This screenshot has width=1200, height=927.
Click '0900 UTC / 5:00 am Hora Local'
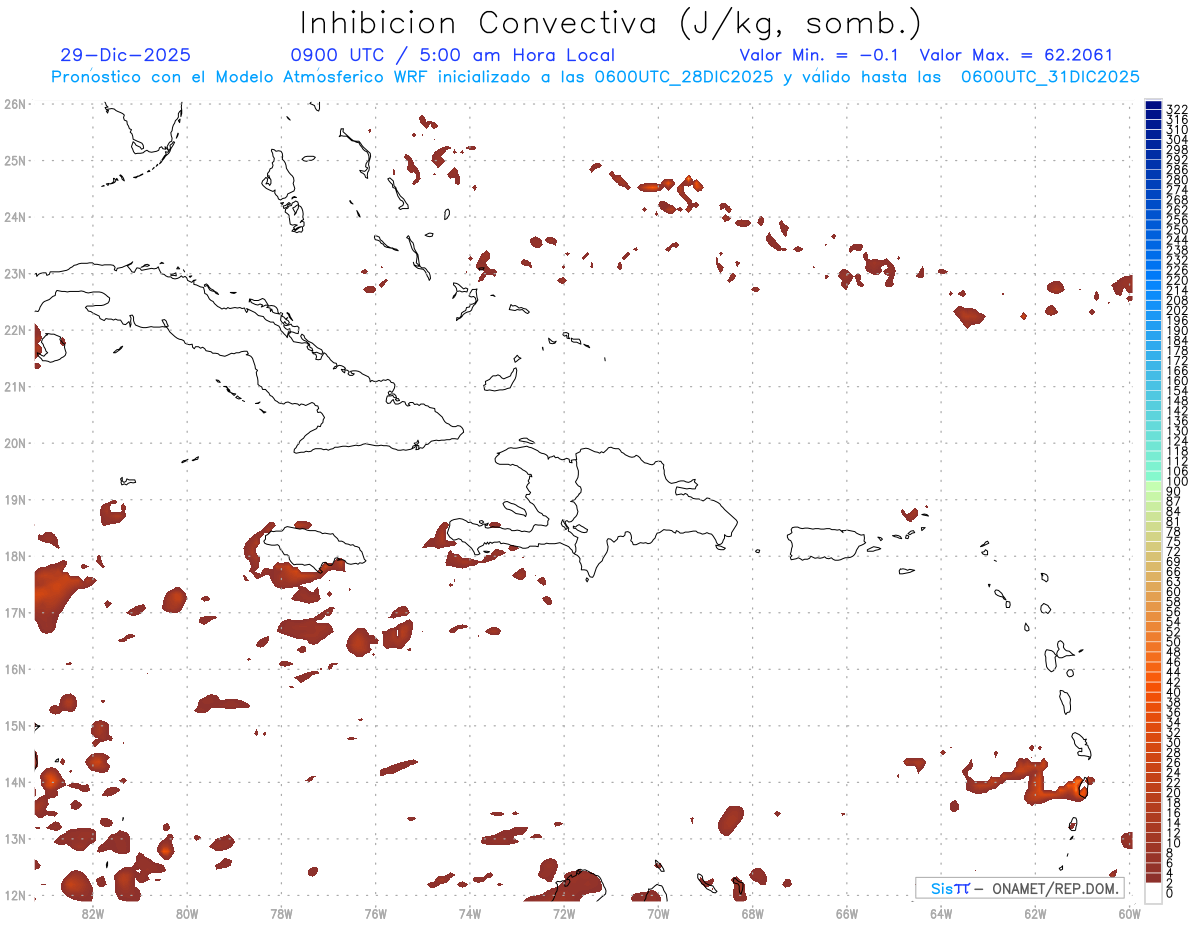(452, 56)
